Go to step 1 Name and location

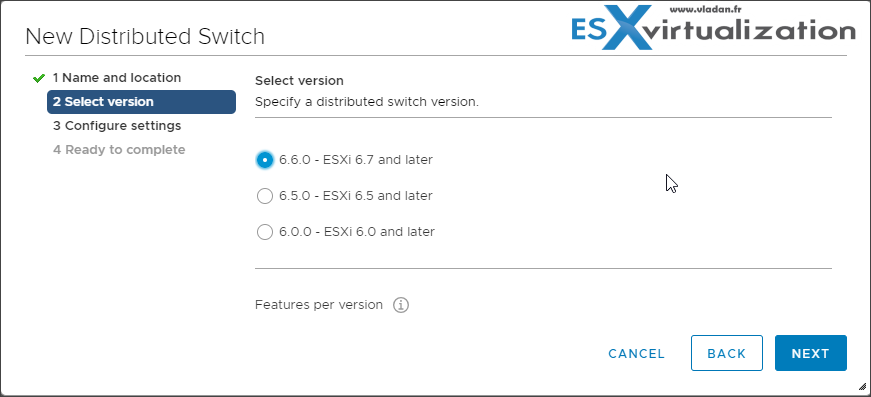(x=117, y=78)
